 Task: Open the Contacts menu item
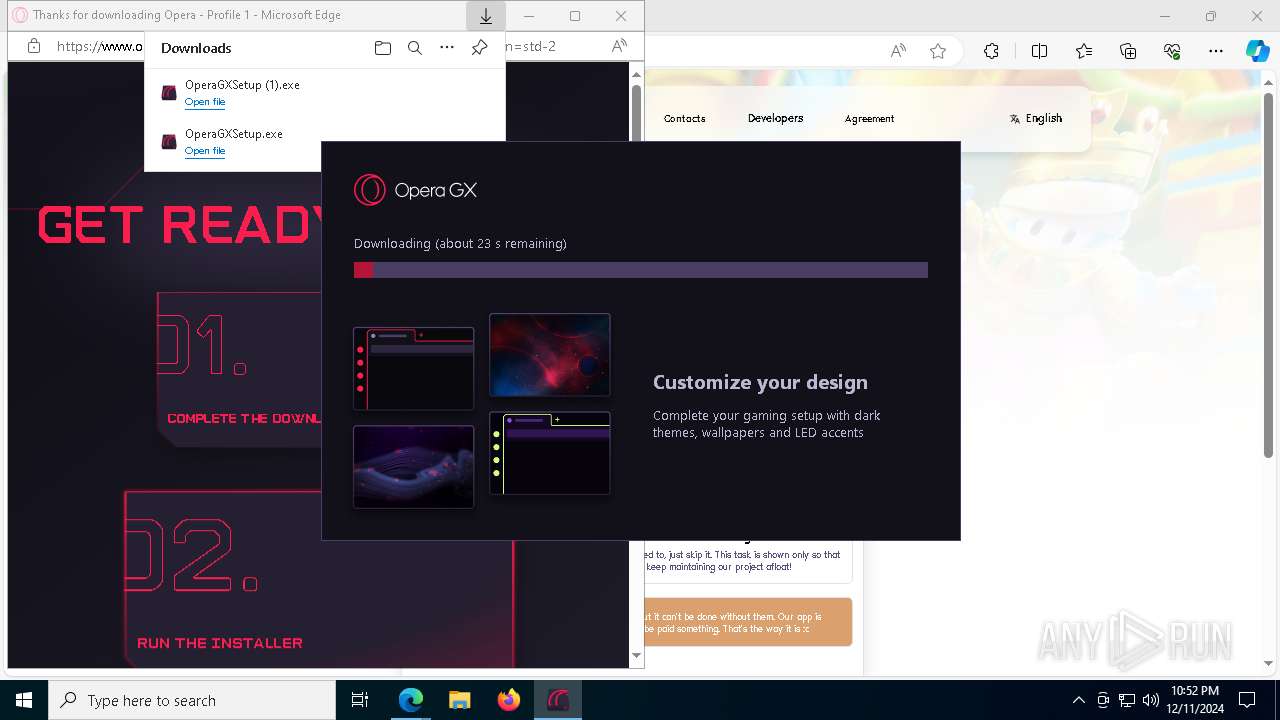click(x=685, y=118)
